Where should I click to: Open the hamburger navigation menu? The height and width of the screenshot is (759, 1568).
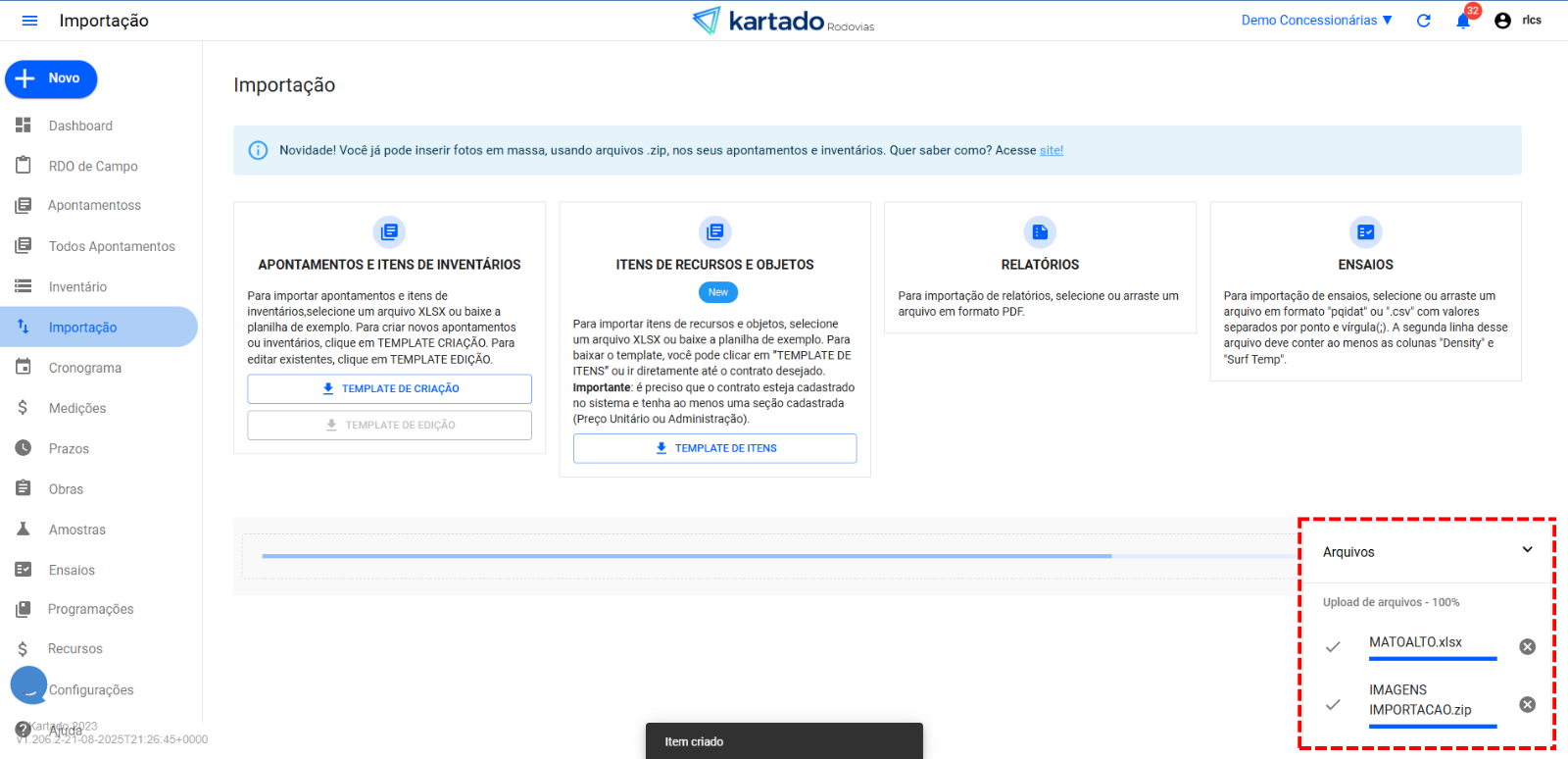pyautogui.click(x=29, y=21)
